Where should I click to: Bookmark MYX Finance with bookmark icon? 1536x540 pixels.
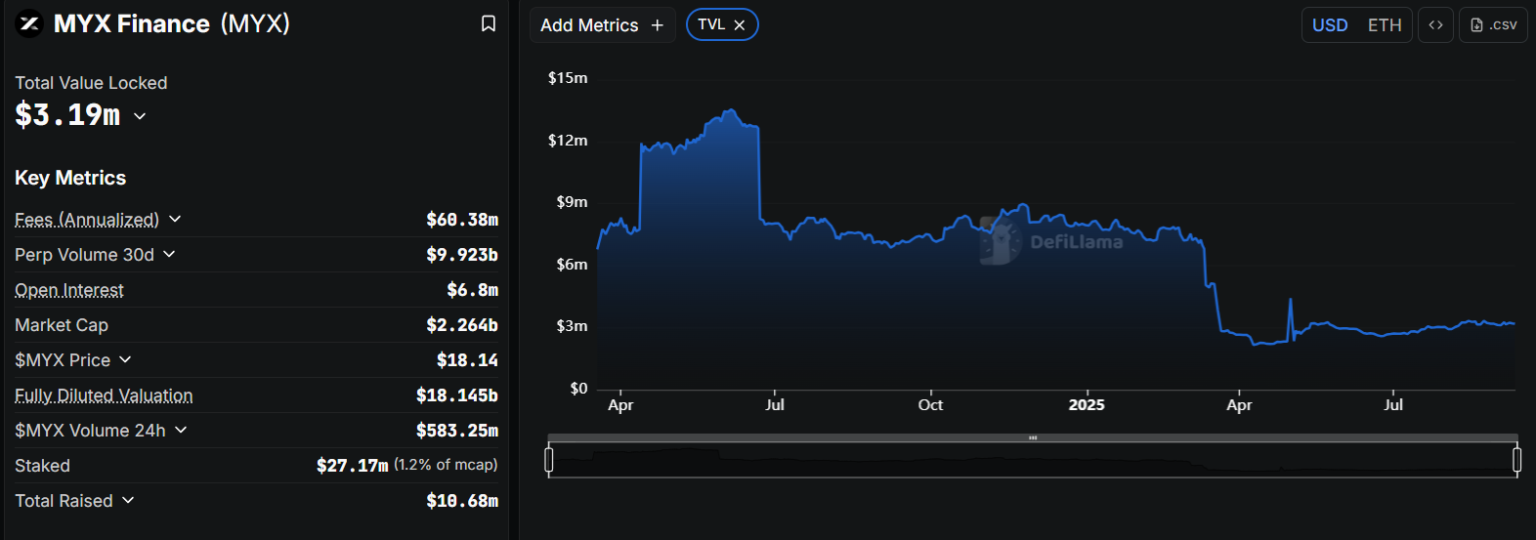pos(488,24)
